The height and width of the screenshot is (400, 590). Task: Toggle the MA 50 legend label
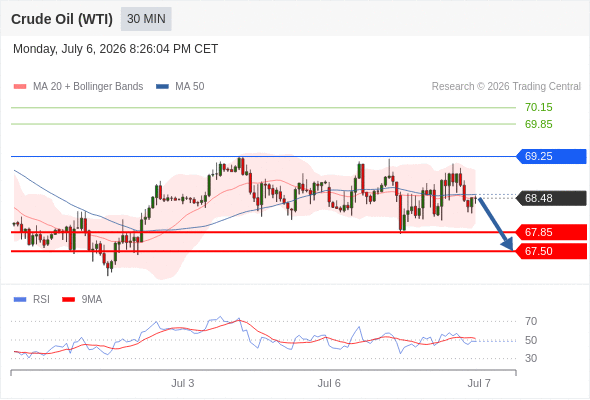(x=190, y=87)
